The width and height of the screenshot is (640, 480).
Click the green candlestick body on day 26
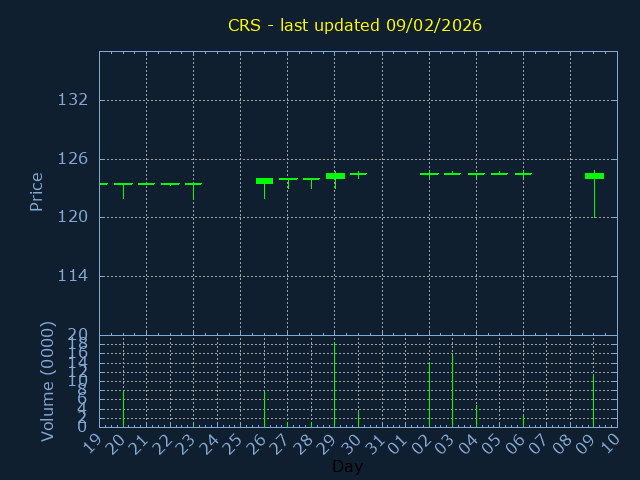[x=264, y=181]
